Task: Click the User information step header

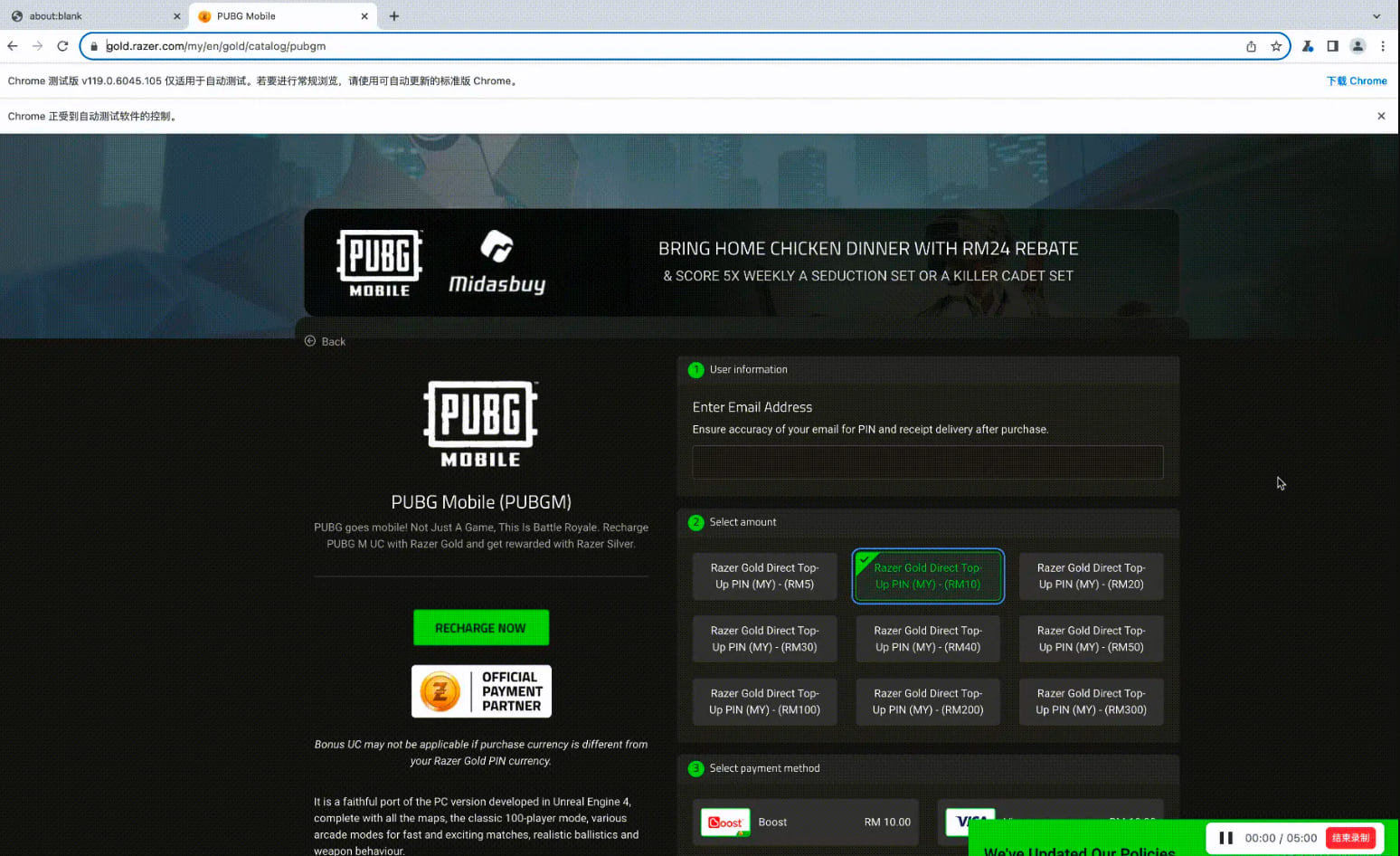Action: pos(928,370)
